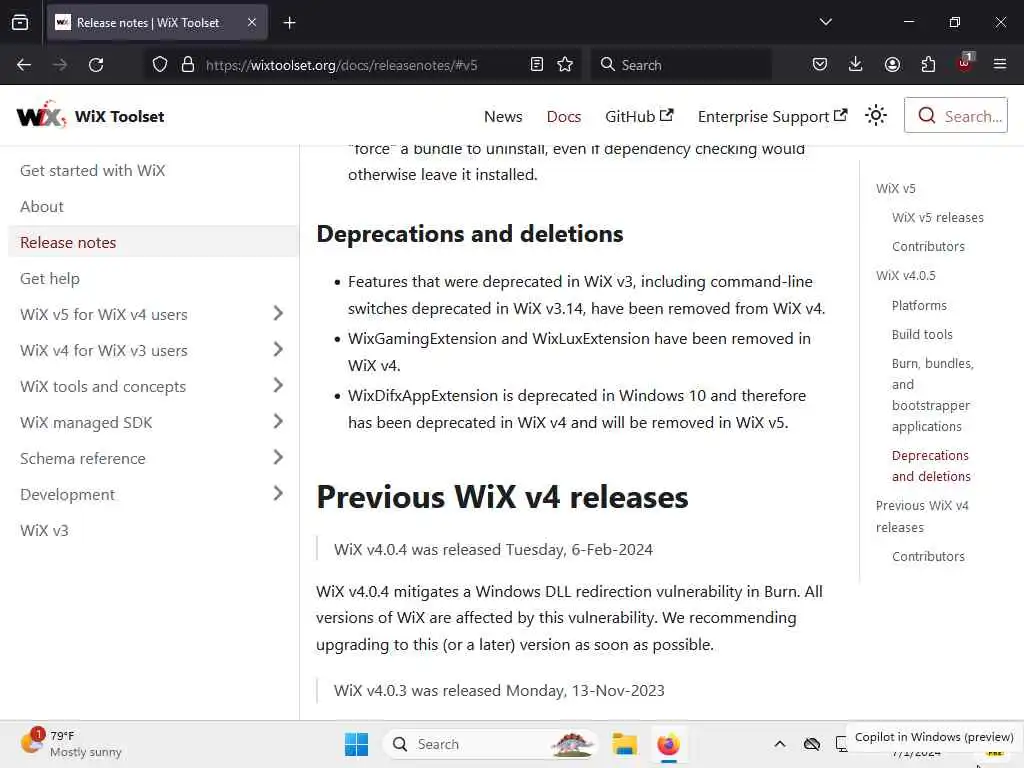Screen dimensions: 1024x768
Task: Jump to Deprecations and deletions in contents
Action: coord(931,466)
